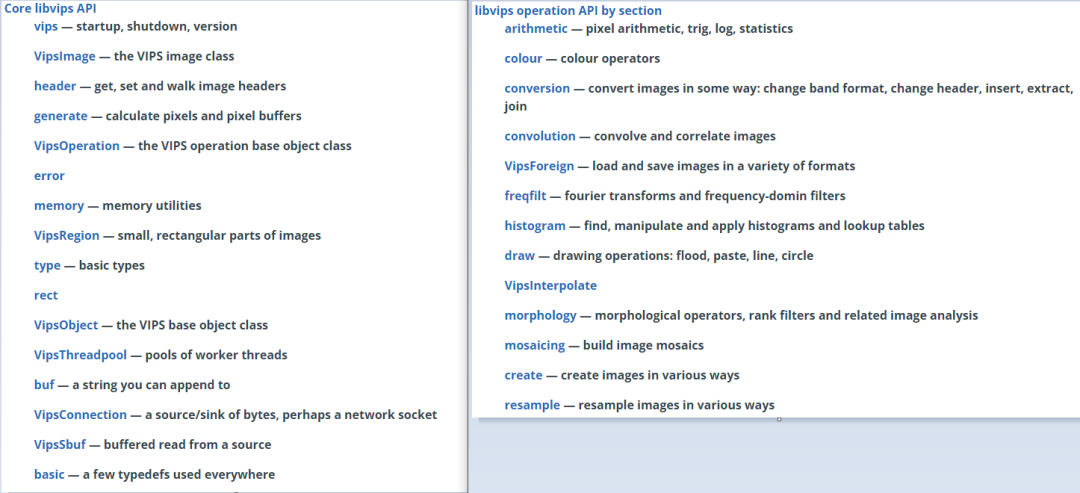Follow the convolution link
1080x493 pixels.
point(539,136)
